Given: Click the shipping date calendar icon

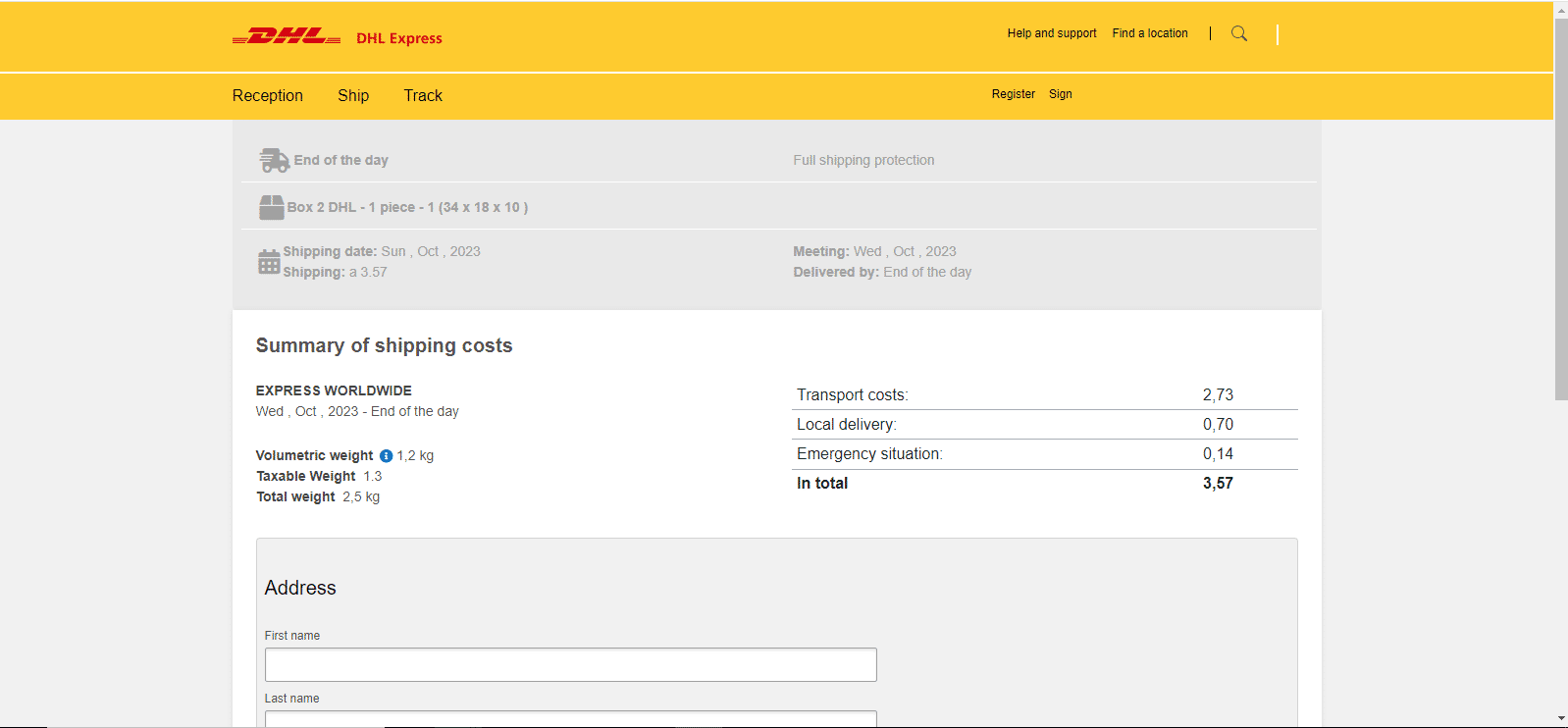Looking at the screenshot, I should (x=269, y=262).
